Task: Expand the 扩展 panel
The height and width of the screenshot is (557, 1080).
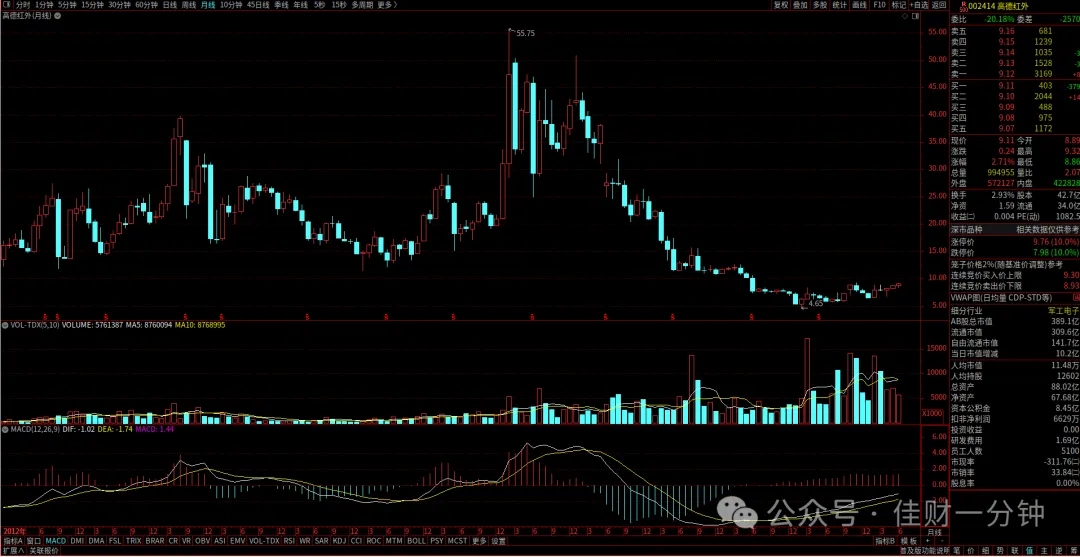Action: [x=12, y=551]
